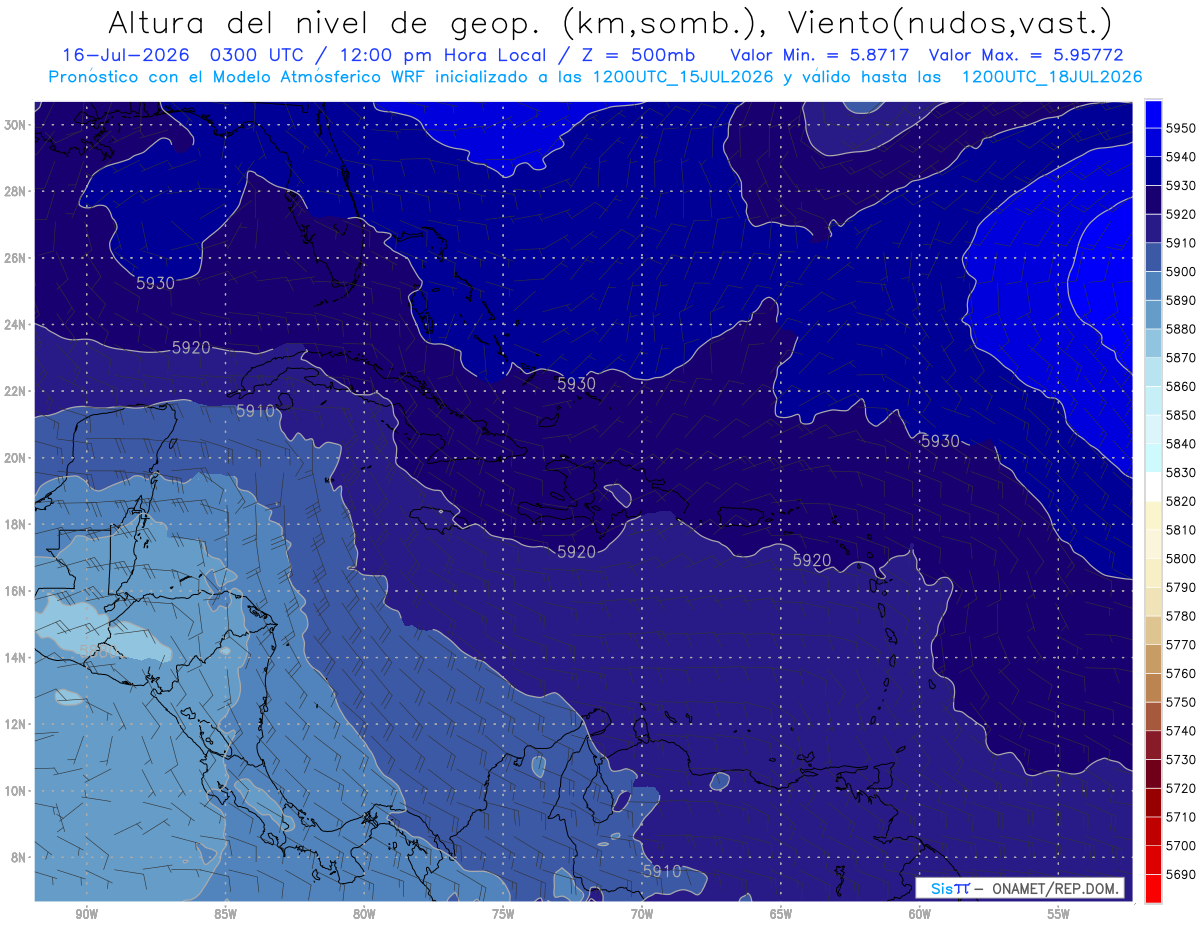1200x927 pixels.
Task: Click the colorbar label '5820'
Action: (1181, 501)
